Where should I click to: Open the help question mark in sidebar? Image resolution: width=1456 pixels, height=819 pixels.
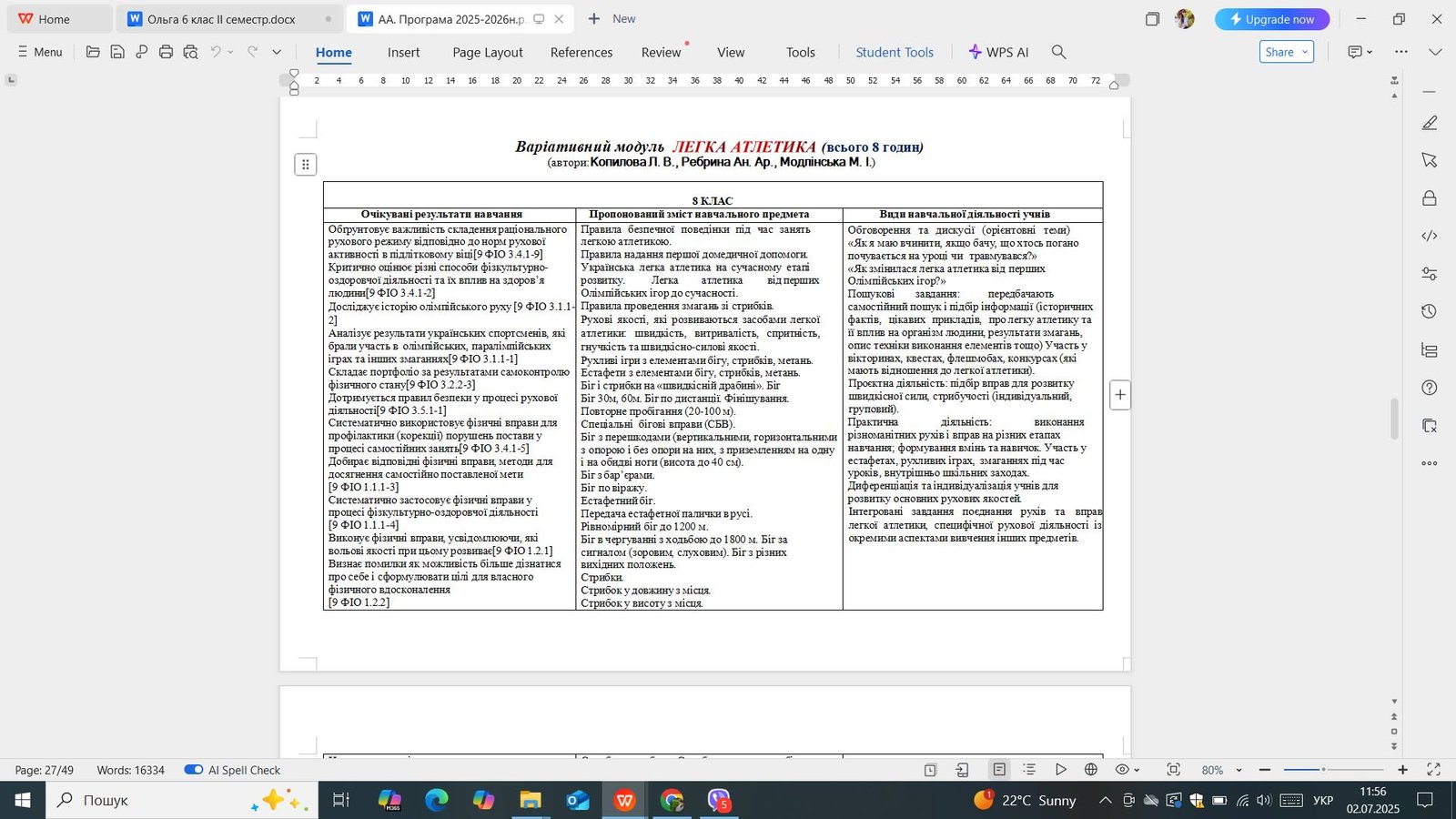1430,388
